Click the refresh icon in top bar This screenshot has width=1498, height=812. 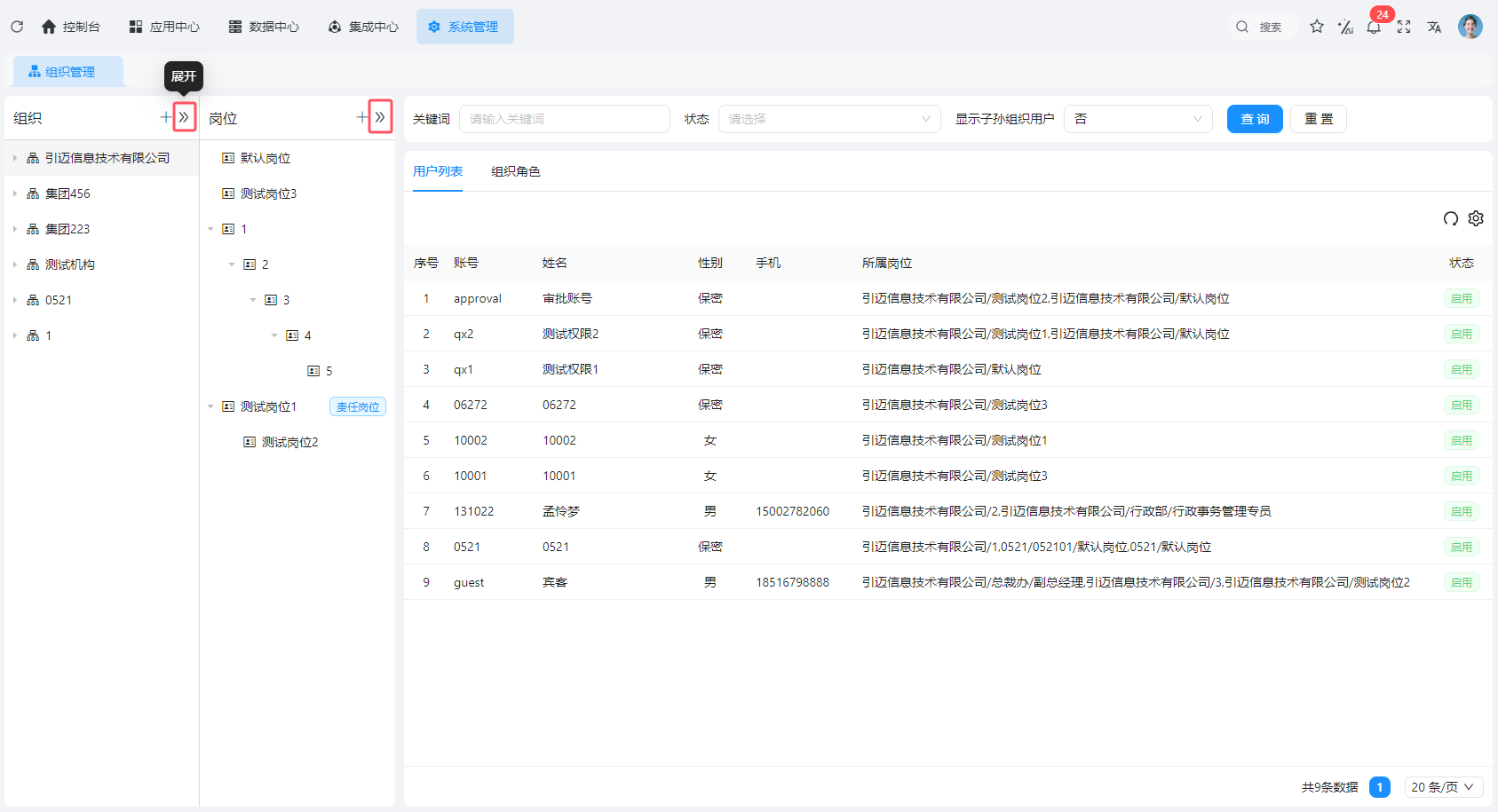(x=17, y=27)
